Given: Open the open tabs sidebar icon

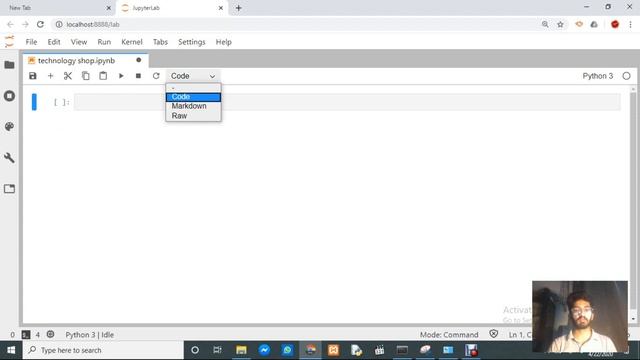Looking at the screenshot, I should pyautogui.click(x=9, y=189).
